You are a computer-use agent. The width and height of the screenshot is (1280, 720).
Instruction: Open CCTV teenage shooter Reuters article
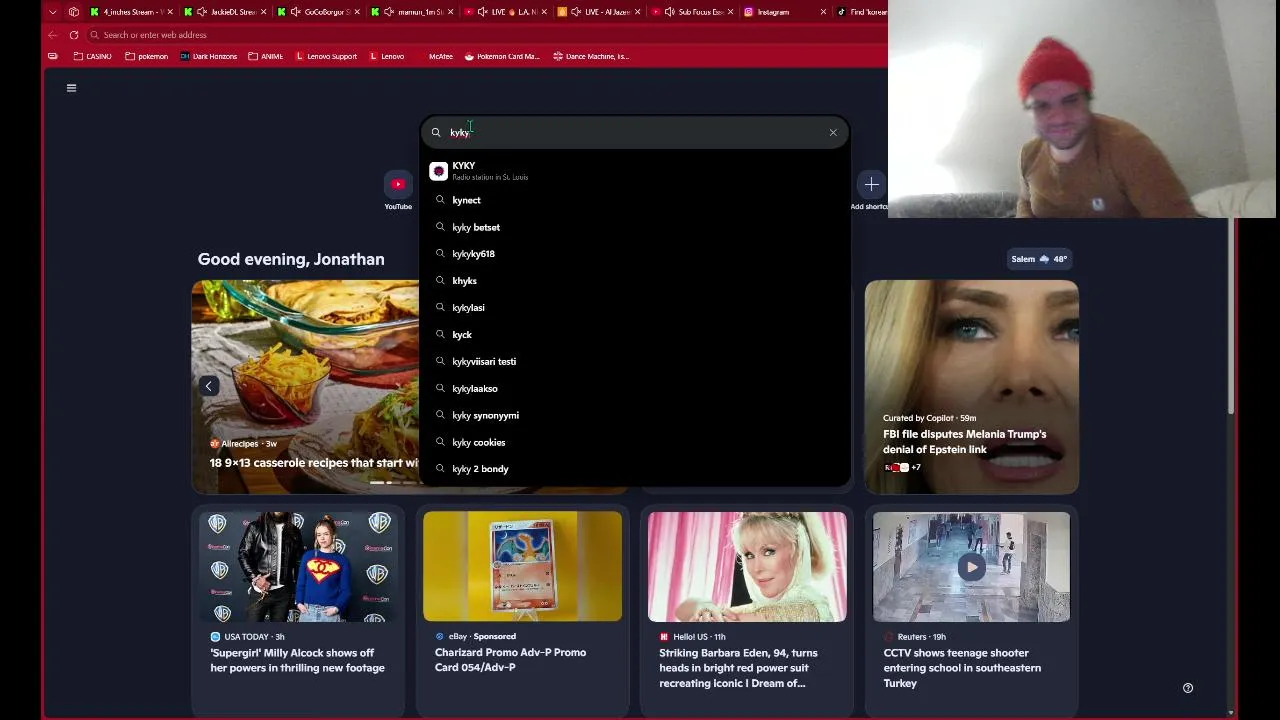click(962, 668)
